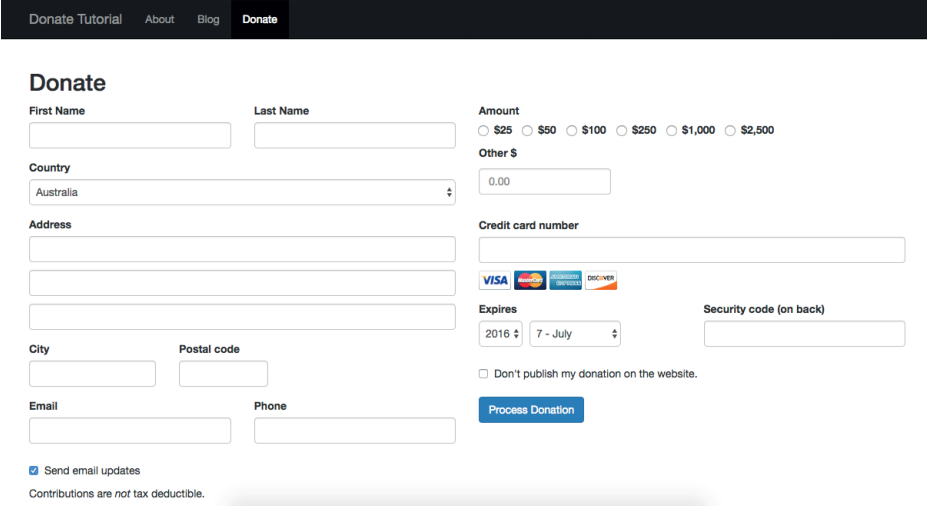
Task: Click into the Other $ amount field
Action: click(544, 181)
